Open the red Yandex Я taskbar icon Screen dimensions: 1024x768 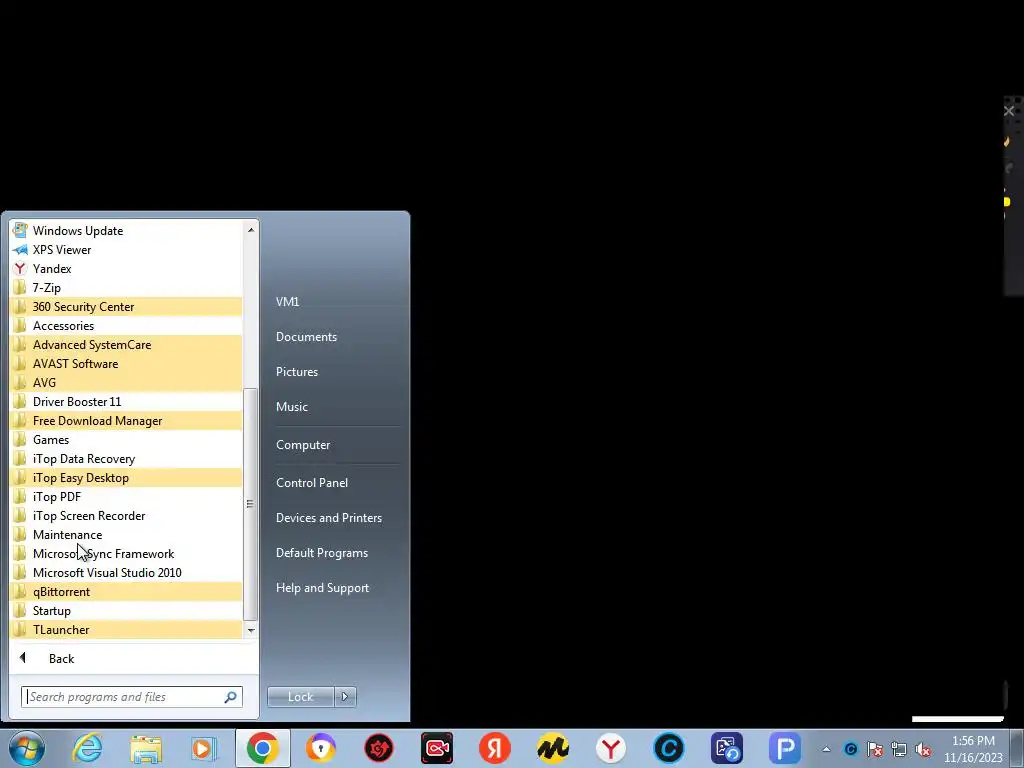[x=495, y=748]
